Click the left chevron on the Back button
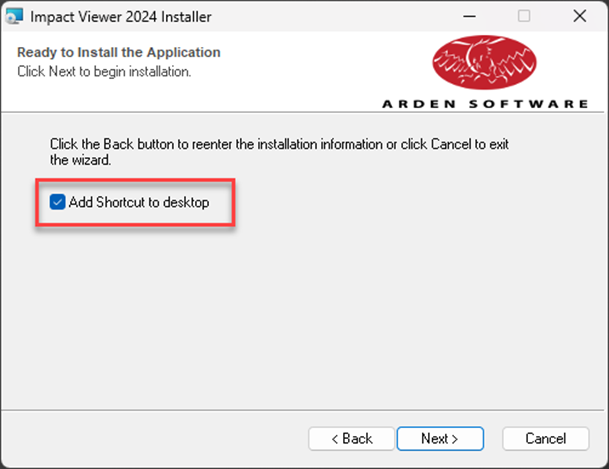 [x=335, y=439]
